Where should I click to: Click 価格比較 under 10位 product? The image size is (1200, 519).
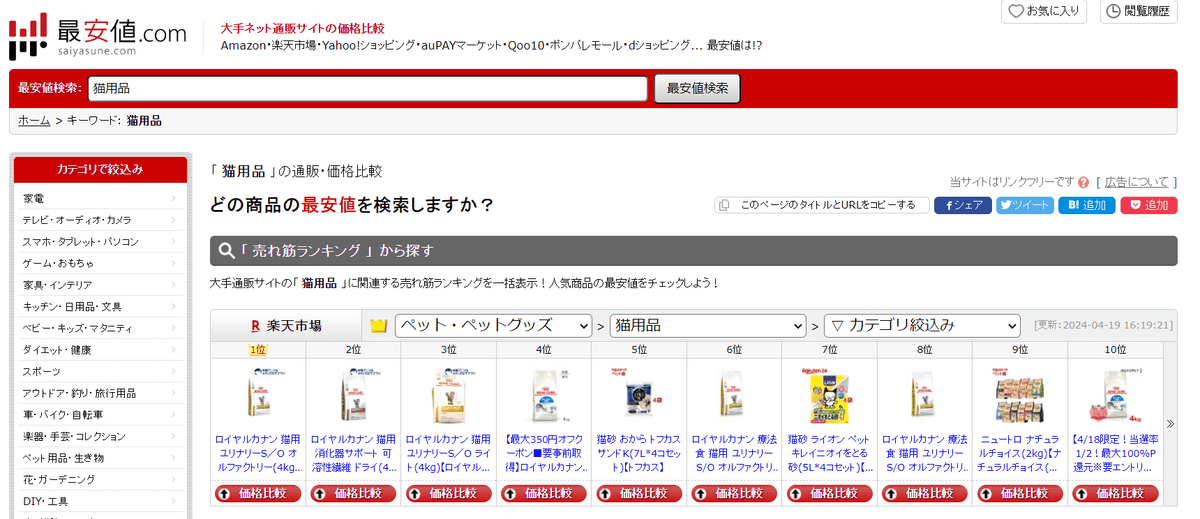(1115, 493)
